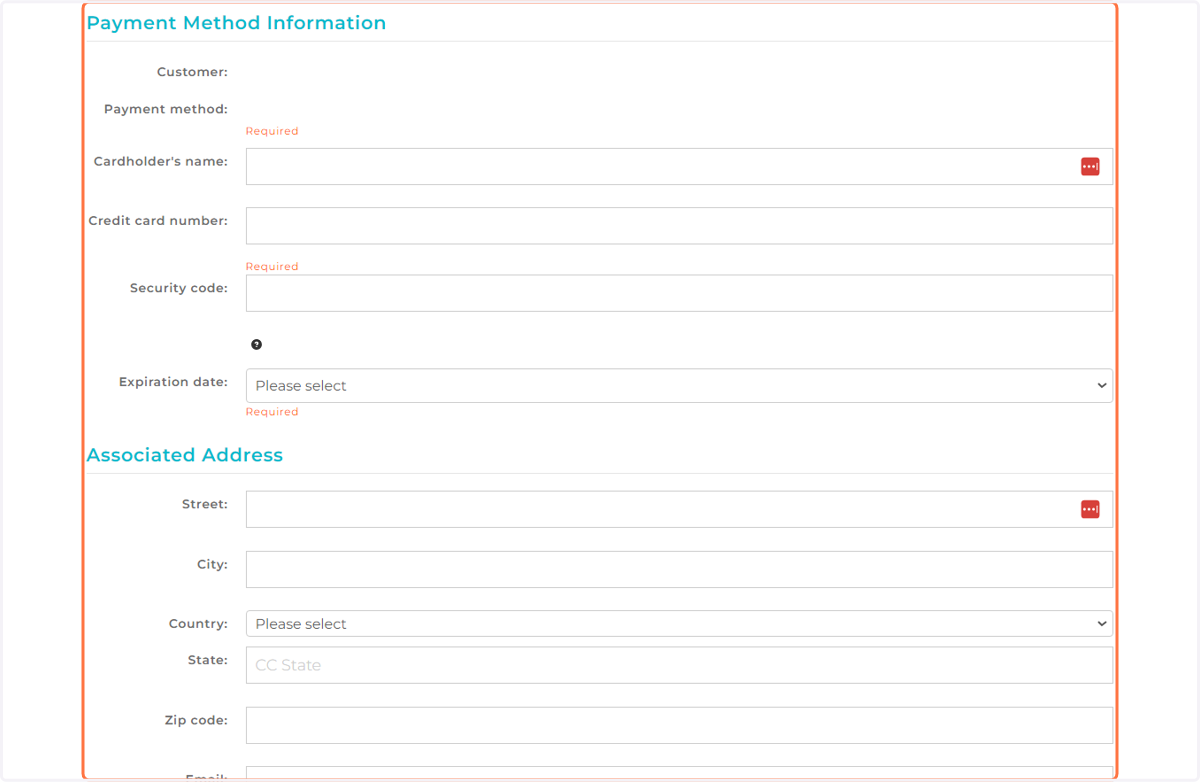Click the password manager icon in Street field
The height and width of the screenshot is (782, 1200).
pos(1090,509)
